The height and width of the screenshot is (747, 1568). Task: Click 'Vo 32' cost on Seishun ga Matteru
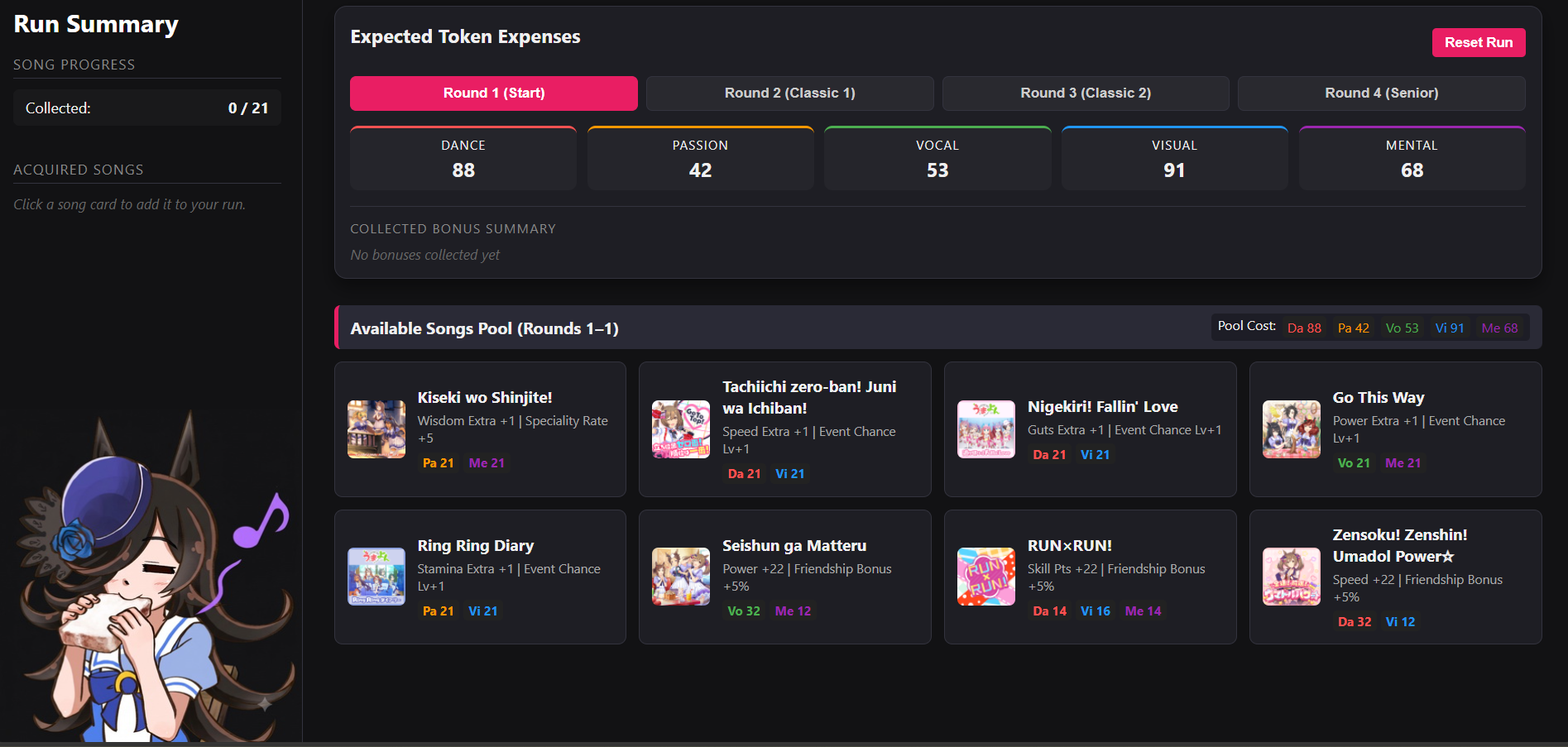[x=743, y=611]
